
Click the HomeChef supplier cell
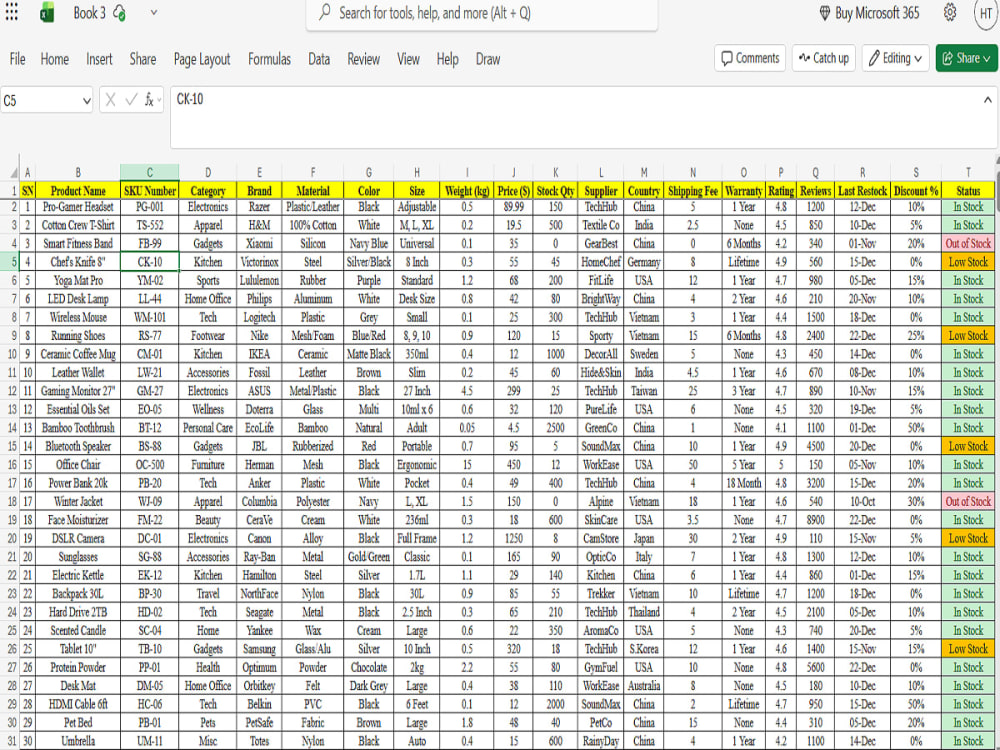click(x=601, y=261)
